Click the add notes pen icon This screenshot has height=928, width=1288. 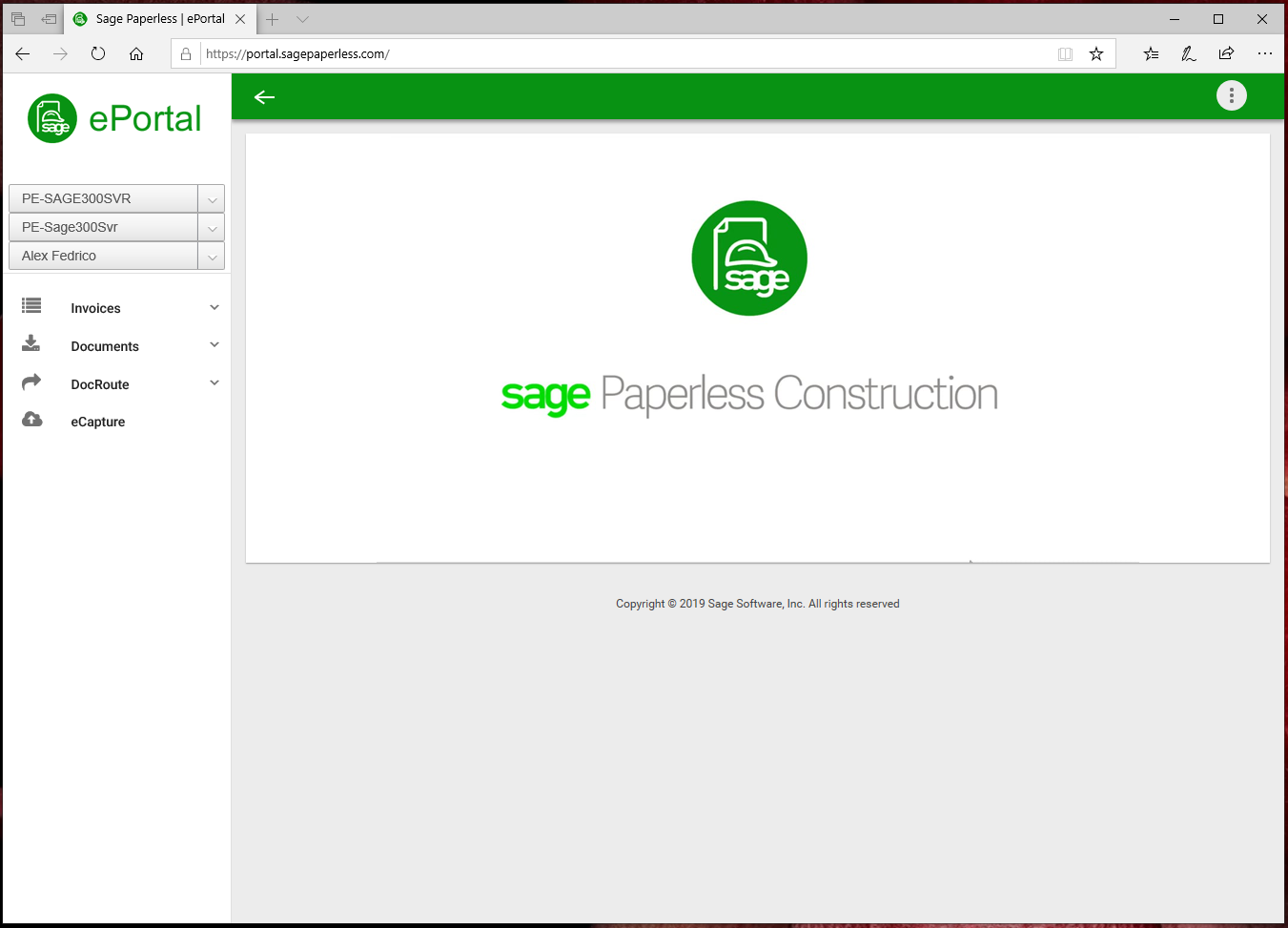tap(1189, 54)
